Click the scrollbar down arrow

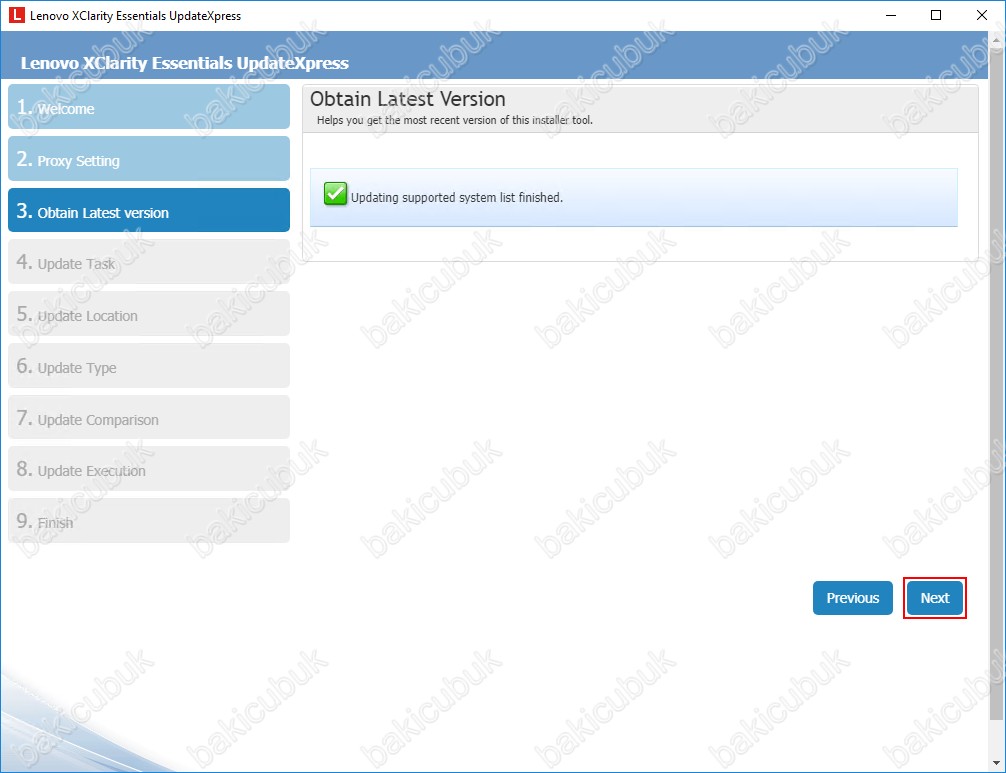tap(996, 763)
